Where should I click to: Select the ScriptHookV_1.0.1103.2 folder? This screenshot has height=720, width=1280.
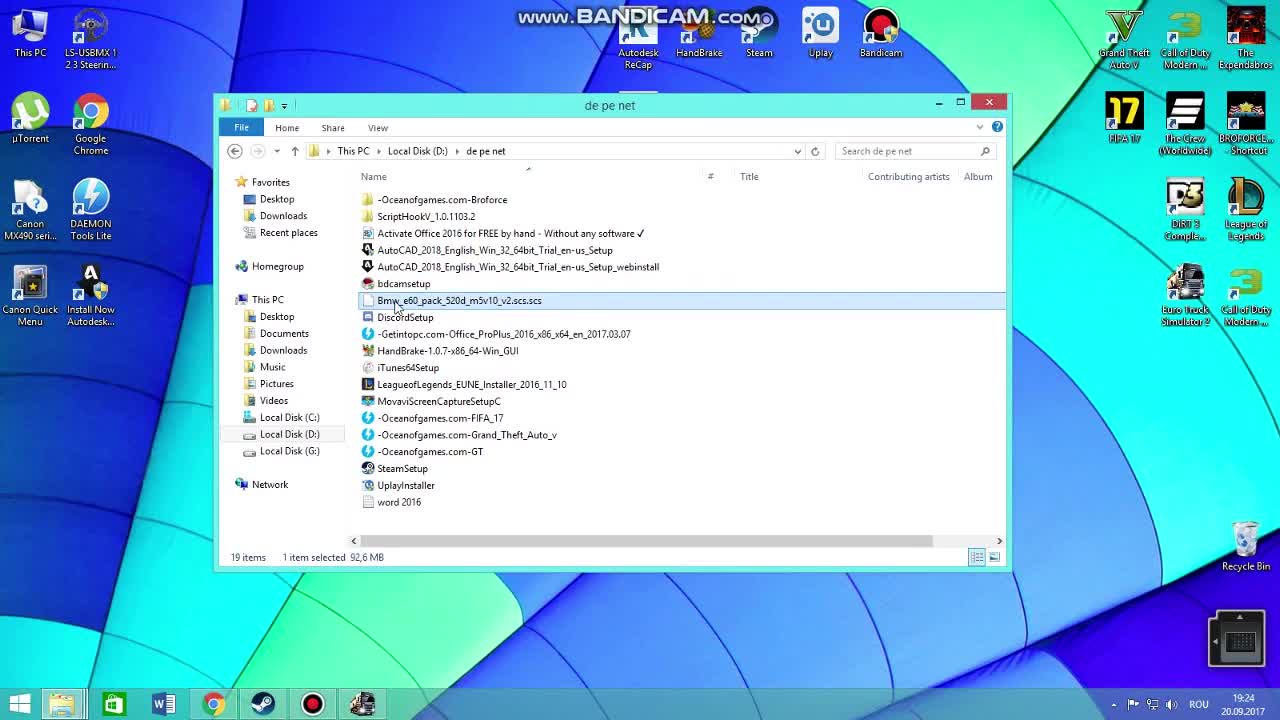(426, 216)
